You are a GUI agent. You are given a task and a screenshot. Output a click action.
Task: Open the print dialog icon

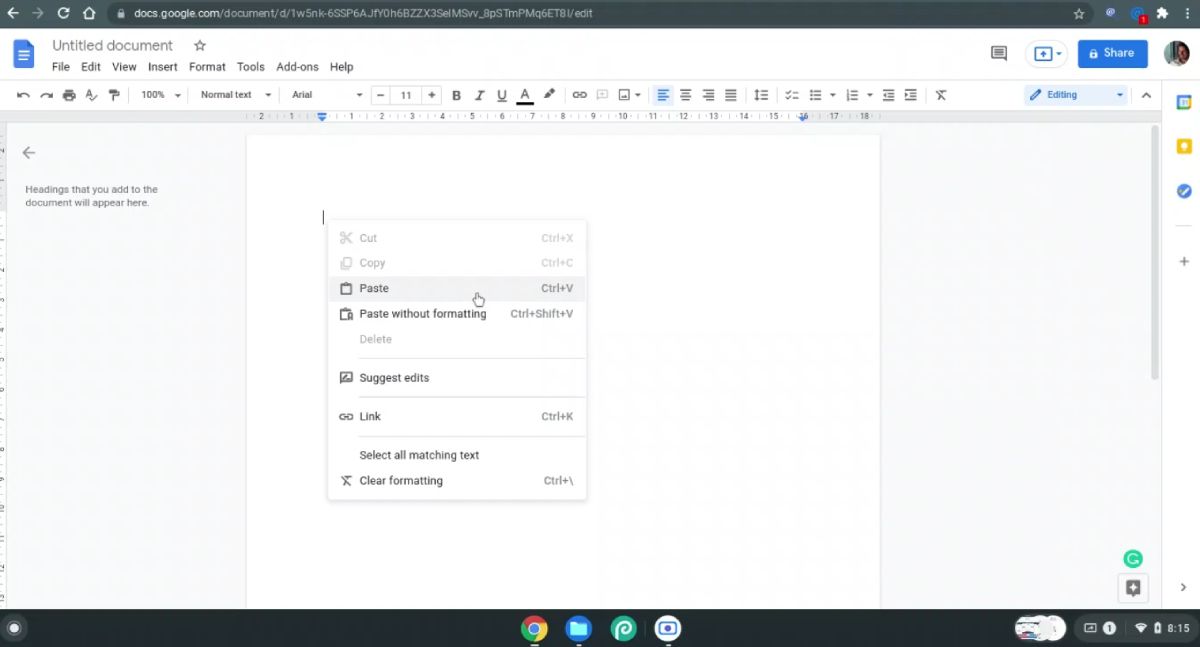pos(68,94)
